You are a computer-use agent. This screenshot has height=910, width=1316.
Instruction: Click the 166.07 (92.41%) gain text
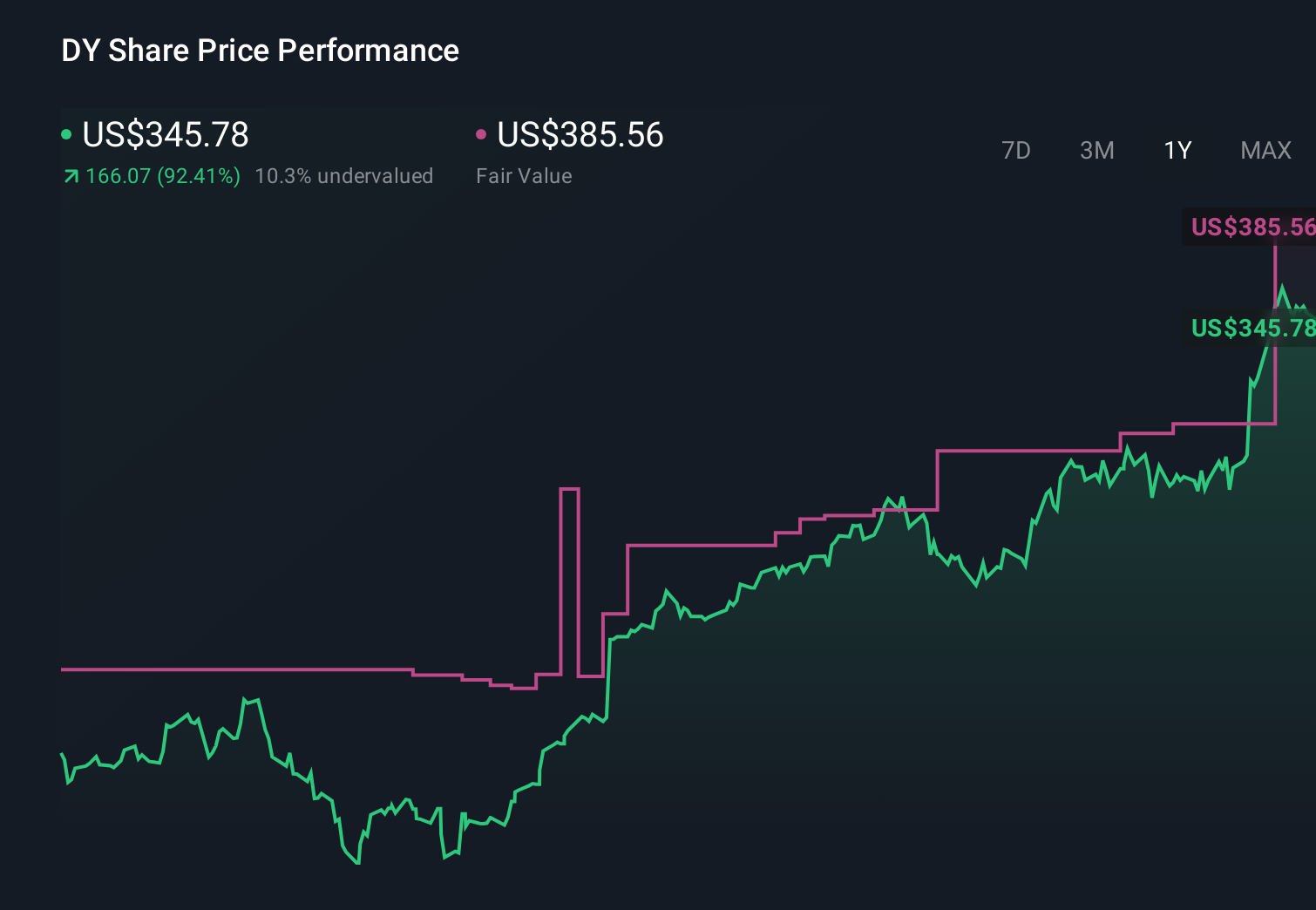(163, 175)
